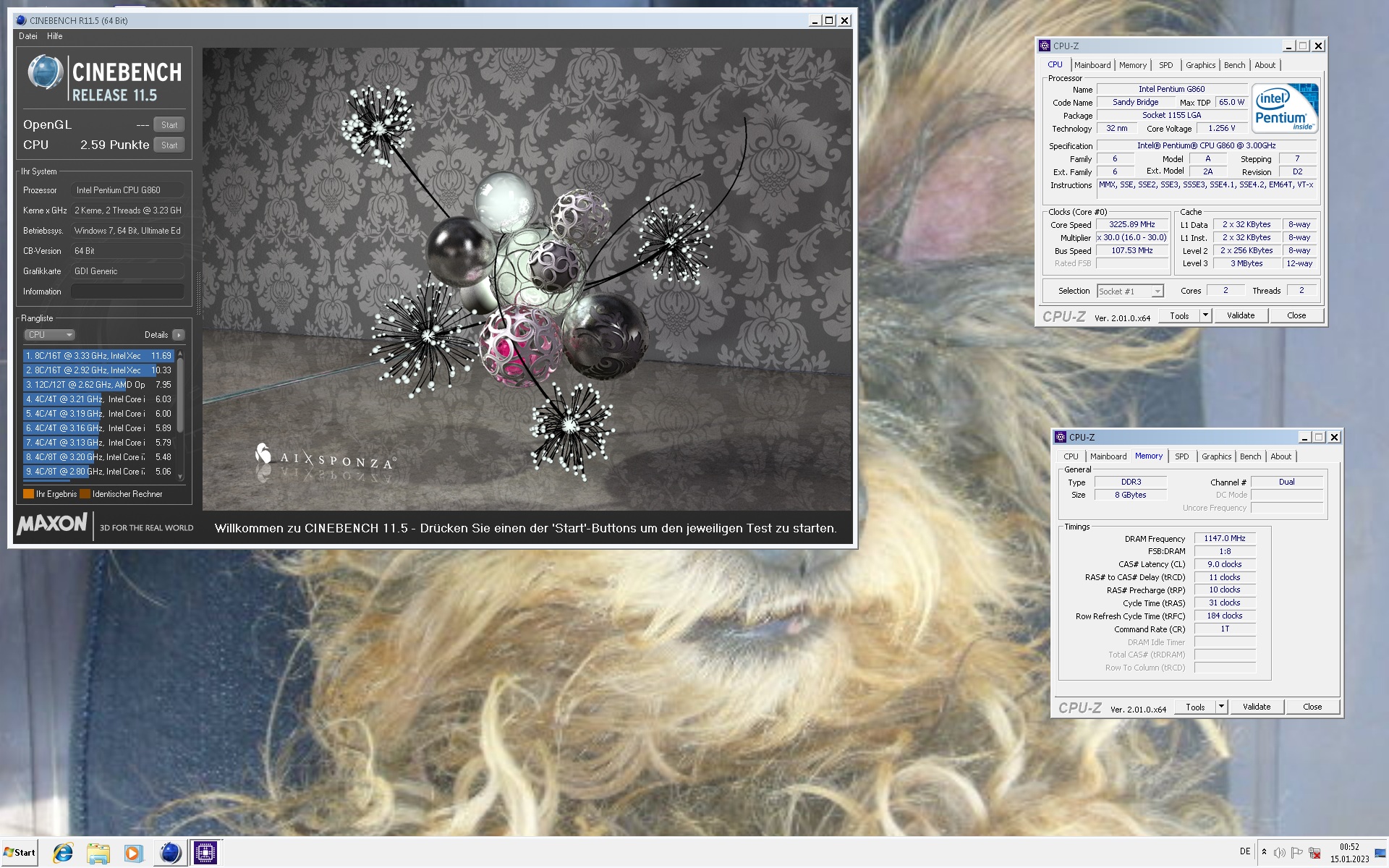
Task: Open SPD tab in lower CPU-Z
Action: tap(1181, 456)
